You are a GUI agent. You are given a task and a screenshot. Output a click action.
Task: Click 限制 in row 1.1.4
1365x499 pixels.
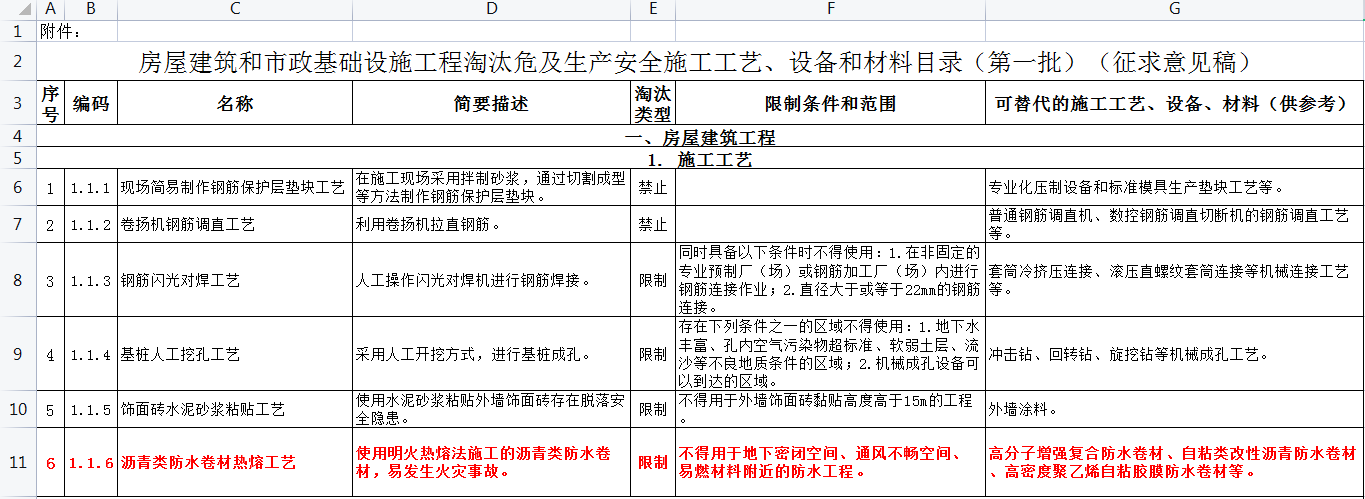click(x=653, y=355)
